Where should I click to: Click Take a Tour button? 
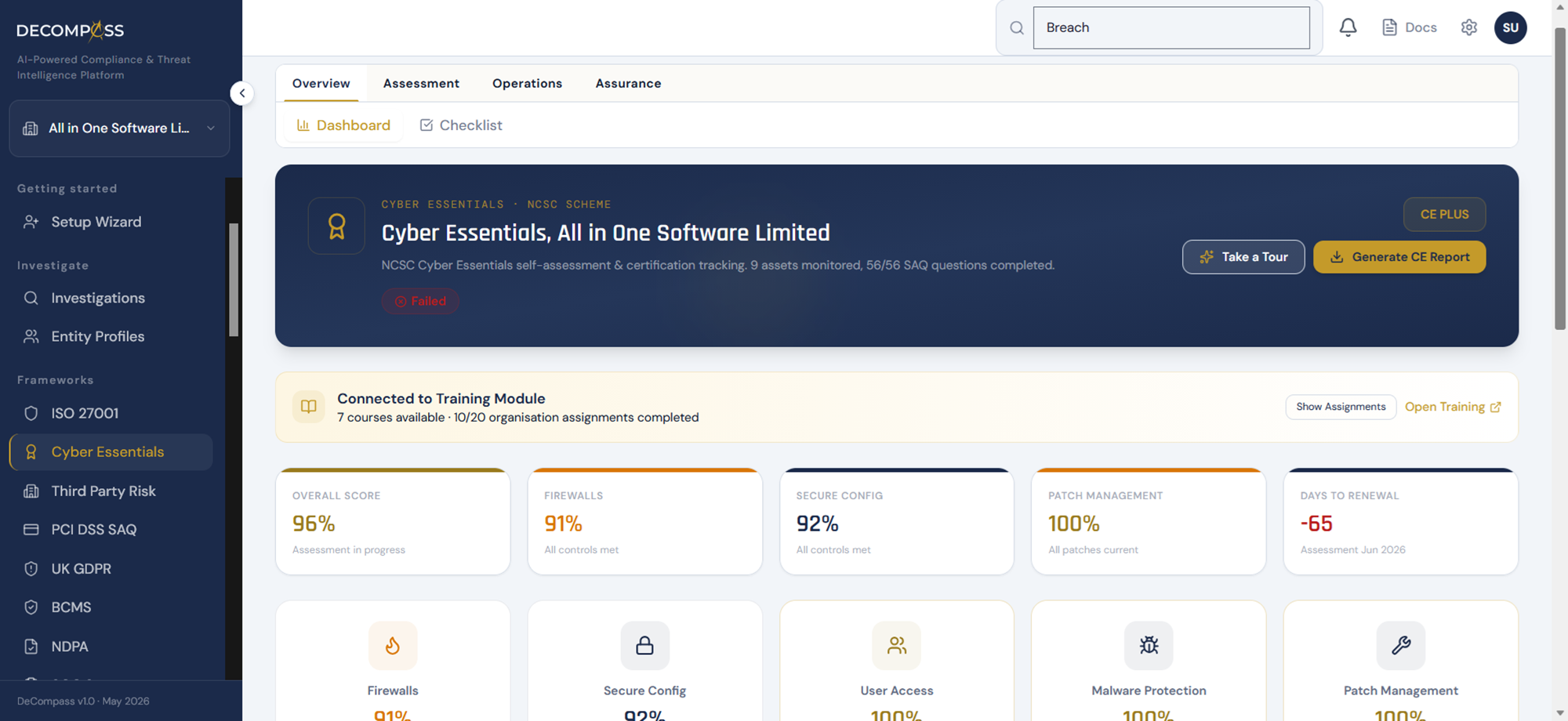1243,257
